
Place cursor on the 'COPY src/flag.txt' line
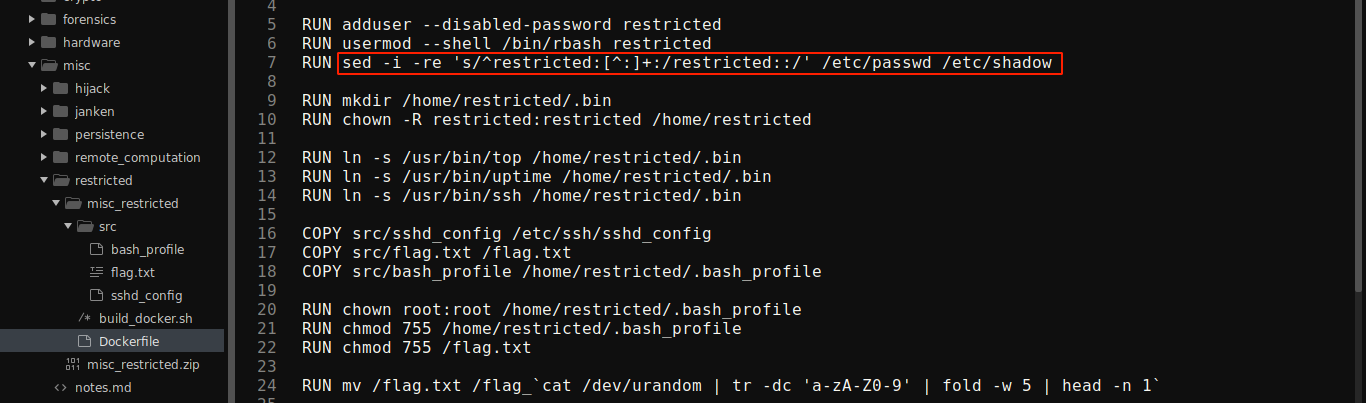click(436, 252)
